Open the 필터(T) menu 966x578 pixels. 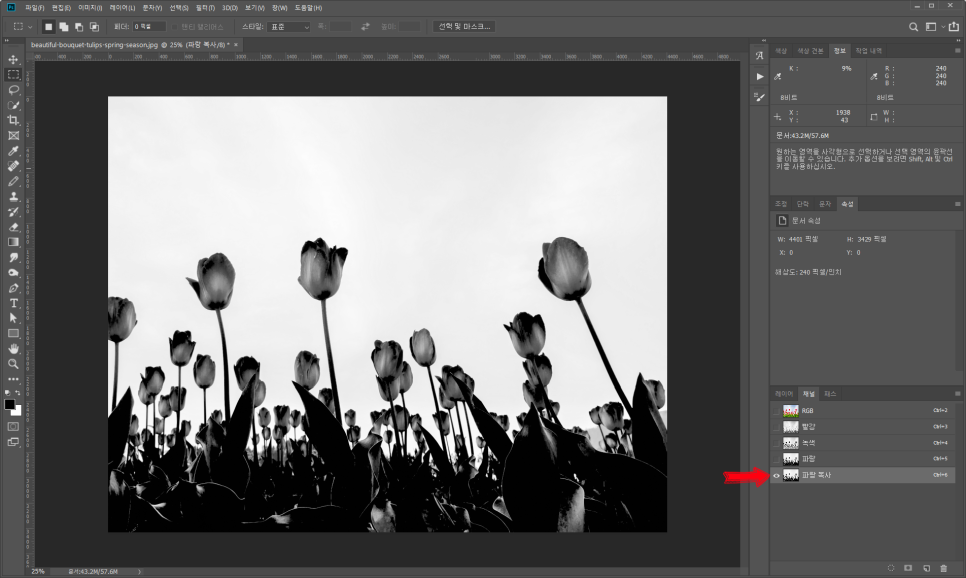[x=206, y=7]
